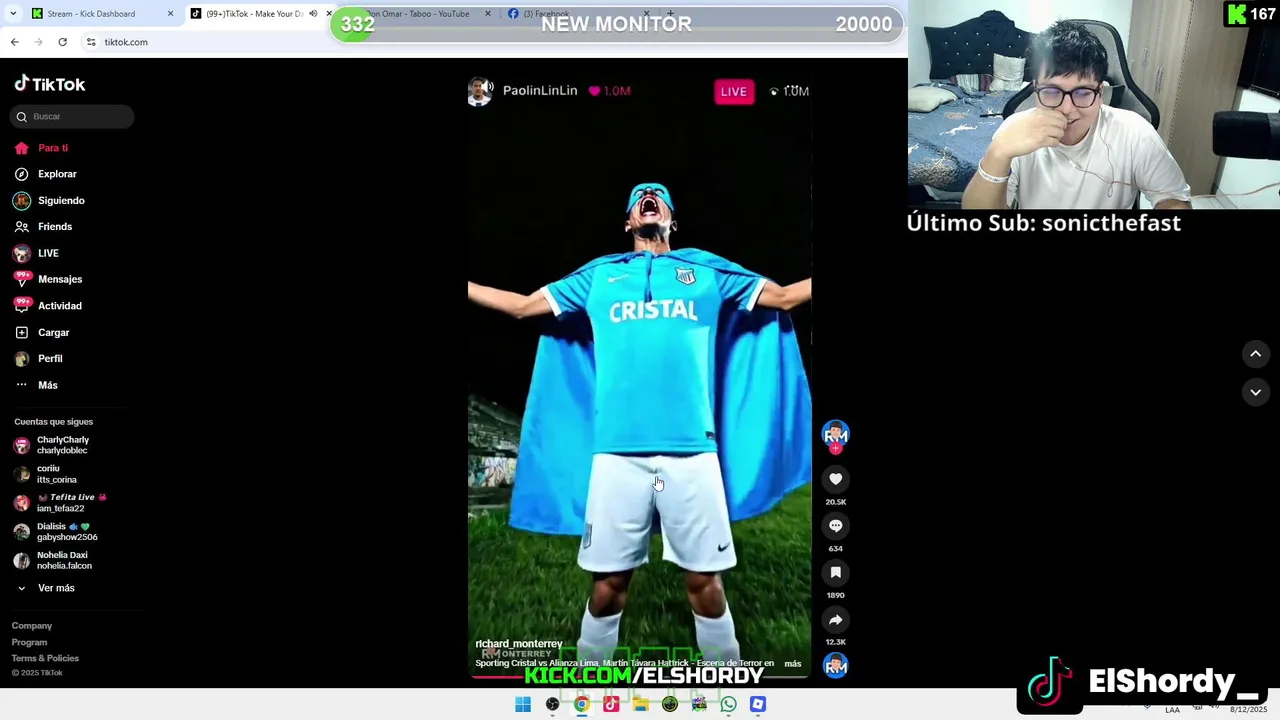Screen dimensions: 1280x720
Task: Switch to the TikTok browser tab
Action: click(254, 14)
